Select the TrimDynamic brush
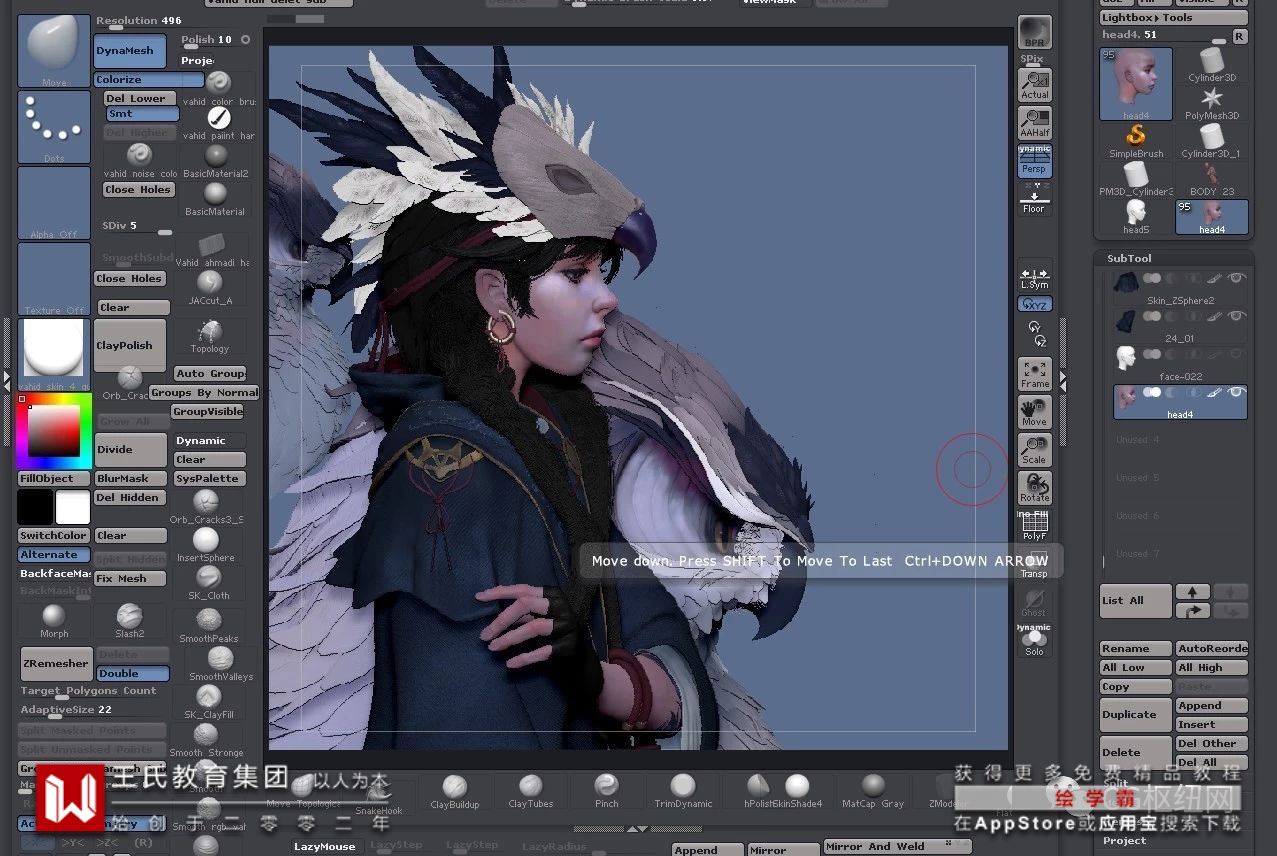 tap(683, 790)
